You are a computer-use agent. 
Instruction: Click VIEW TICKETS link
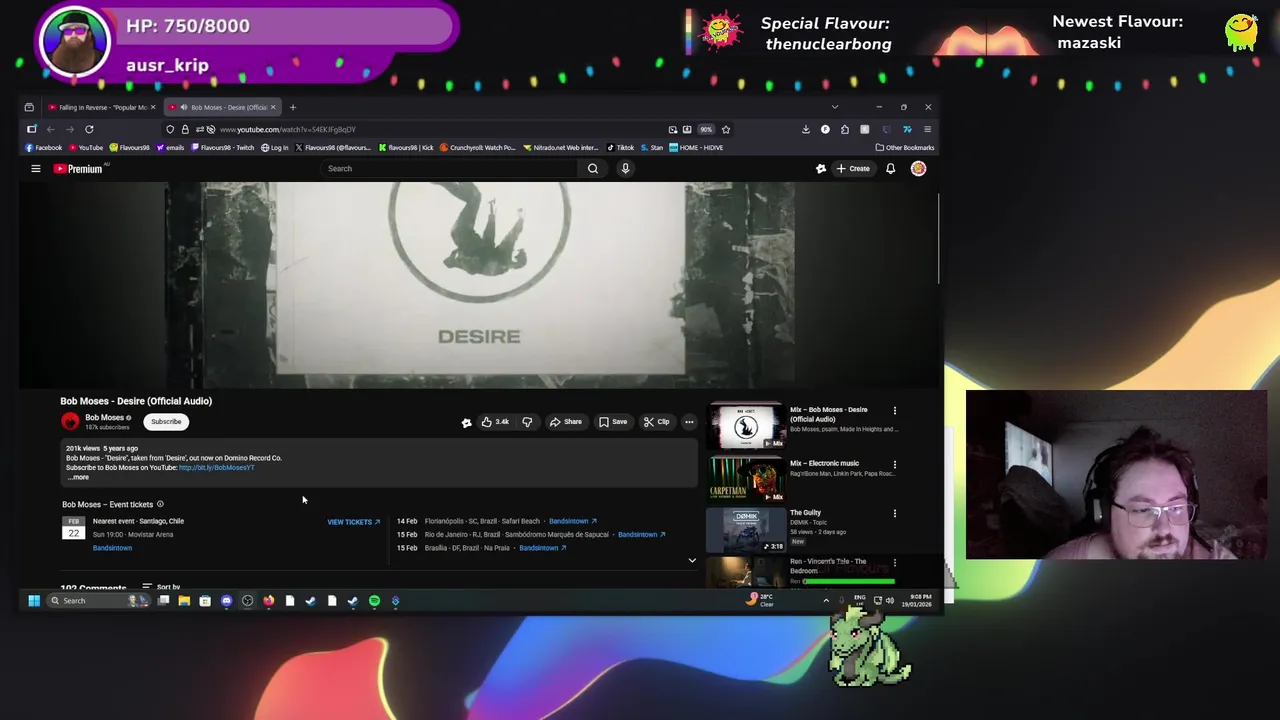pyautogui.click(x=354, y=522)
